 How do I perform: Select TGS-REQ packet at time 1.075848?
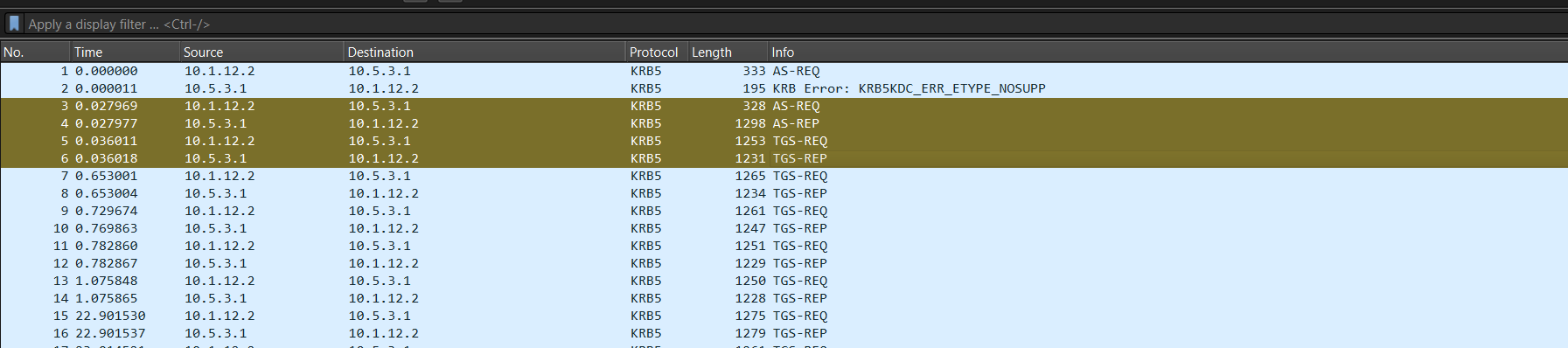(x=784, y=281)
